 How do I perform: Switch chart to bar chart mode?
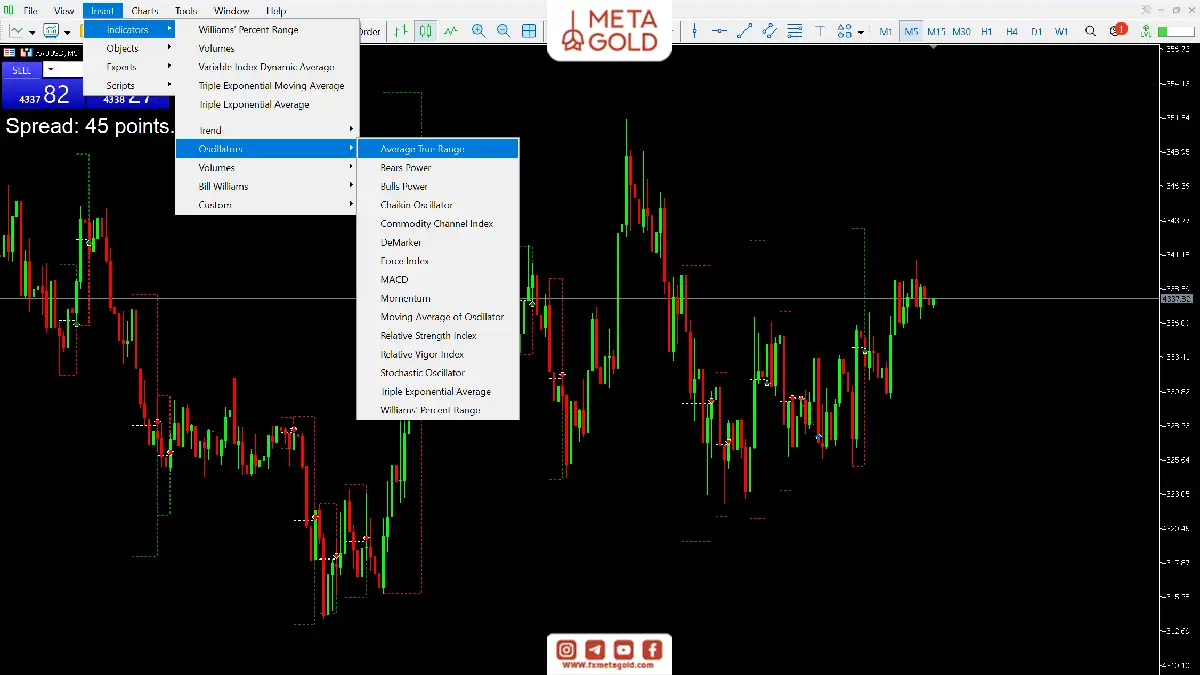pyautogui.click(x=401, y=31)
